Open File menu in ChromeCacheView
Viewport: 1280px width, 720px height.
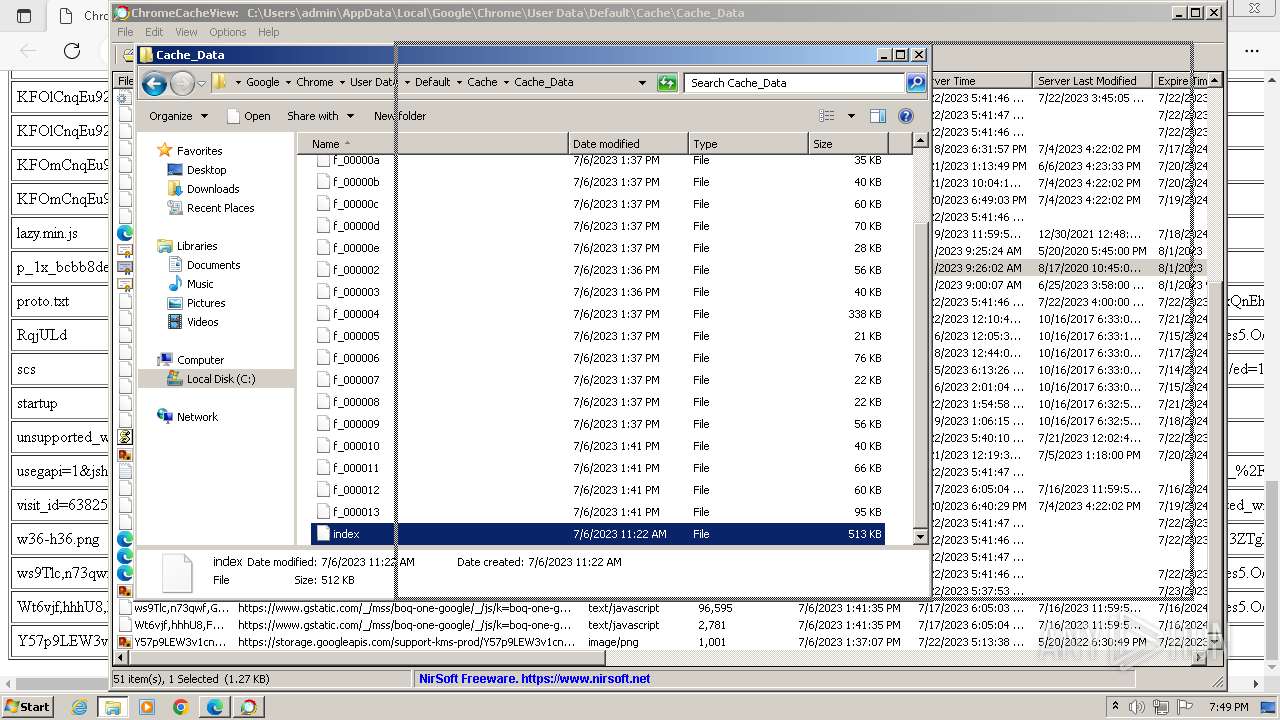click(125, 32)
